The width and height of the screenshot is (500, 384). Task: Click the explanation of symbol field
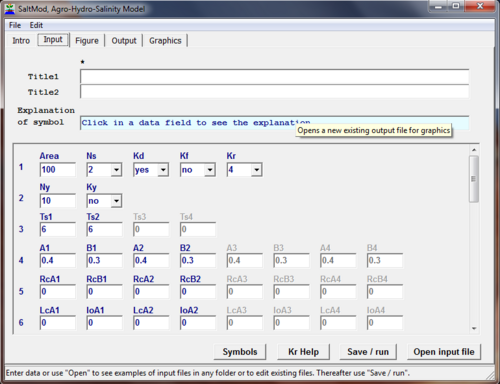click(x=274, y=123)
